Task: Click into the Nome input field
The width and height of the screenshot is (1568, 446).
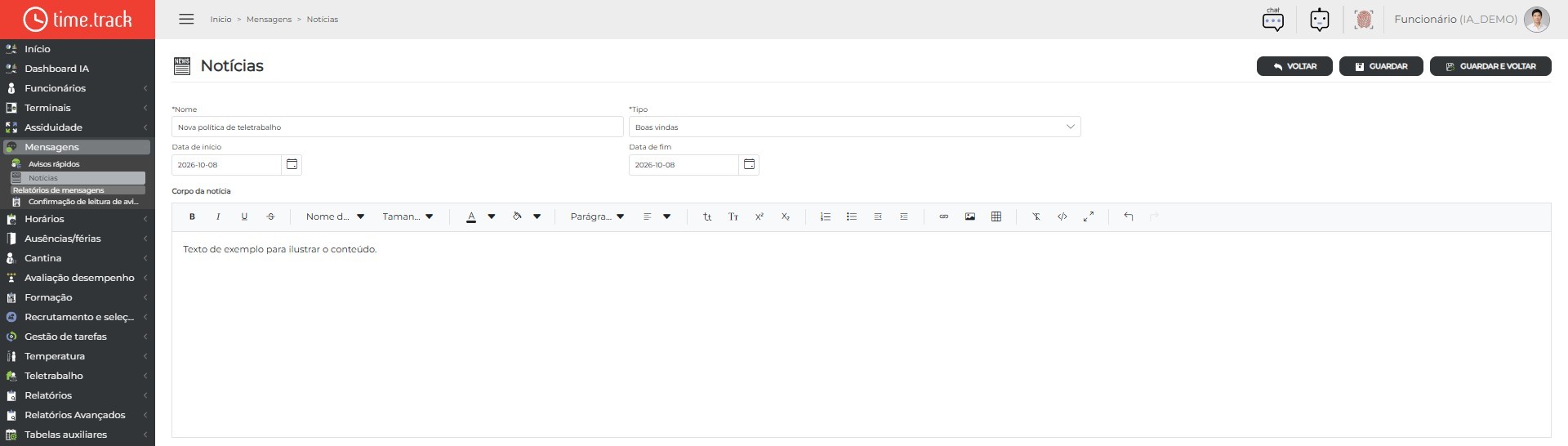Action: (x=398, y=127)
